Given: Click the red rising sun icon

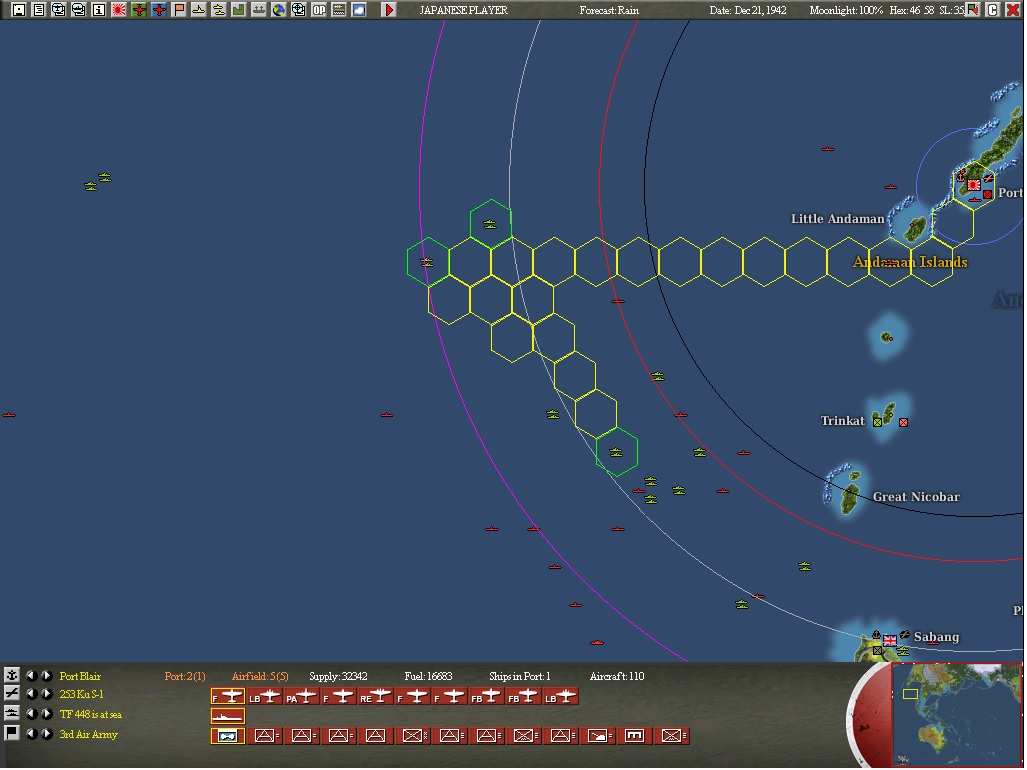Looking at the screenshot, I should (119, 10).
